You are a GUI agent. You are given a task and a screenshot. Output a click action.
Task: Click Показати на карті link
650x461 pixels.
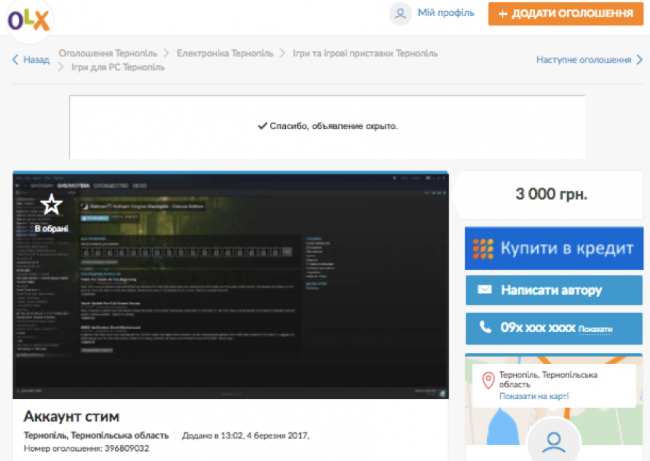click(535, 397)
